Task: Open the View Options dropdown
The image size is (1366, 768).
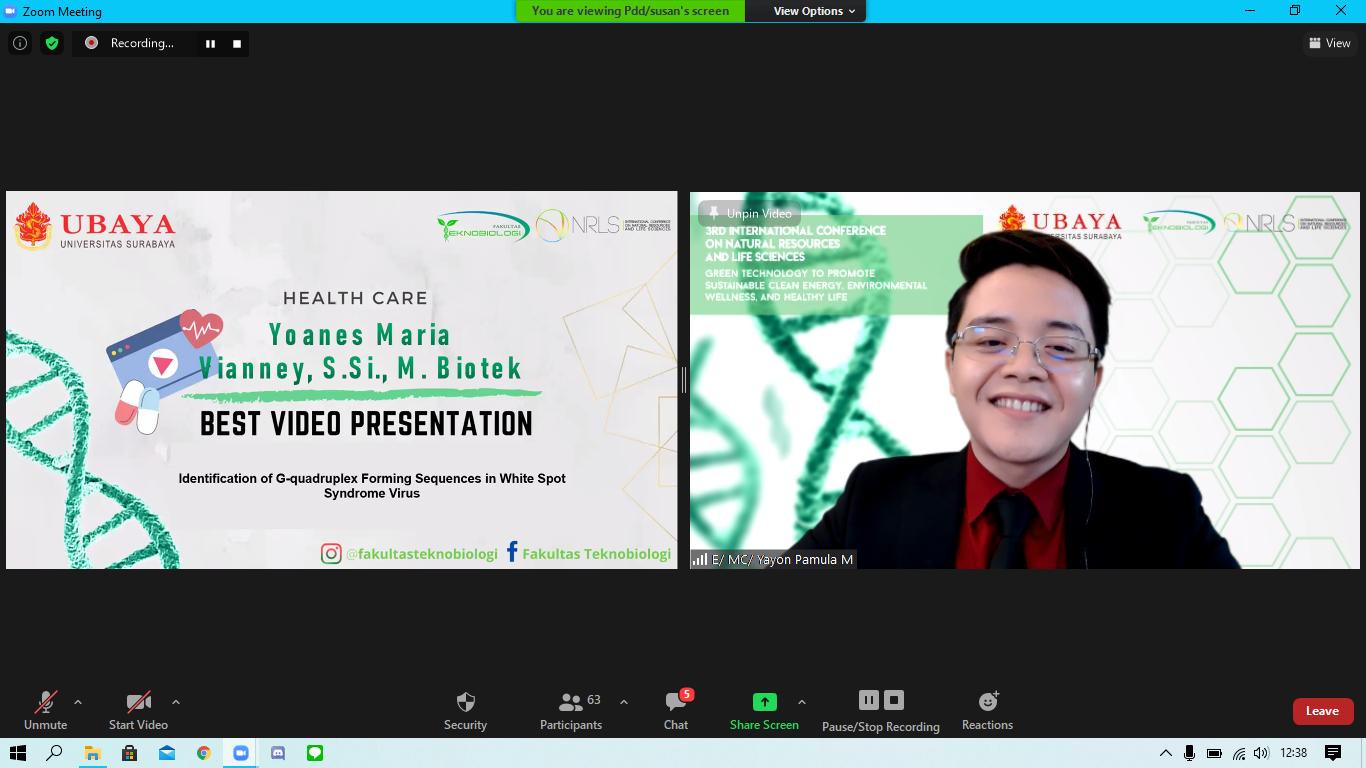Action: [x=814, y=11]
